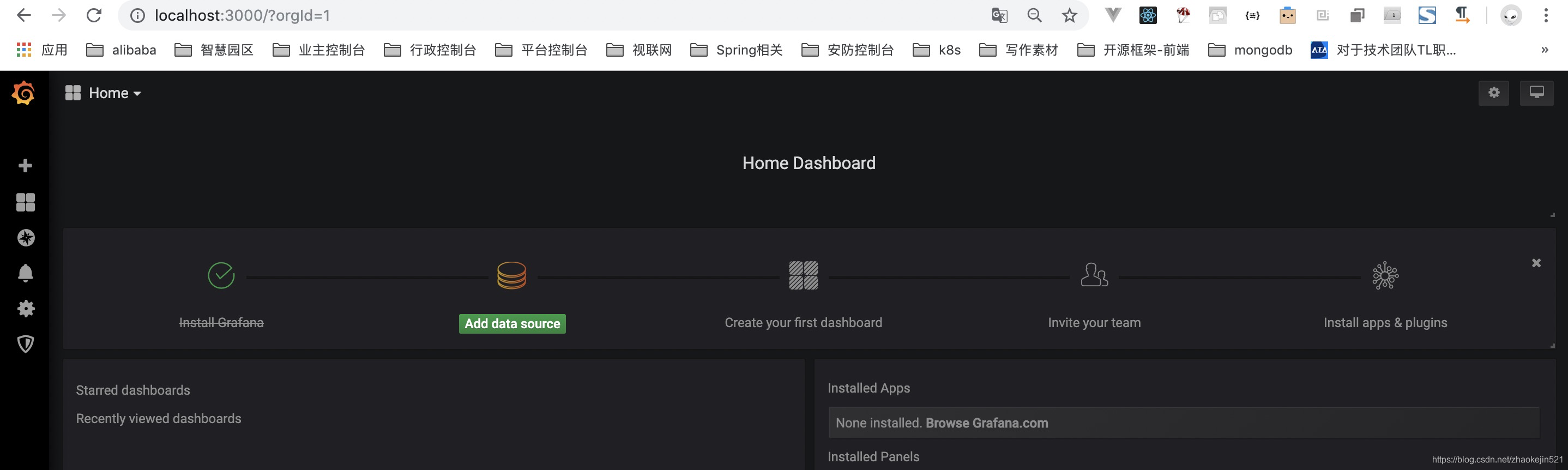
Task: Click the green checkmark Install Grafana icon
Action: pos(221,275)
